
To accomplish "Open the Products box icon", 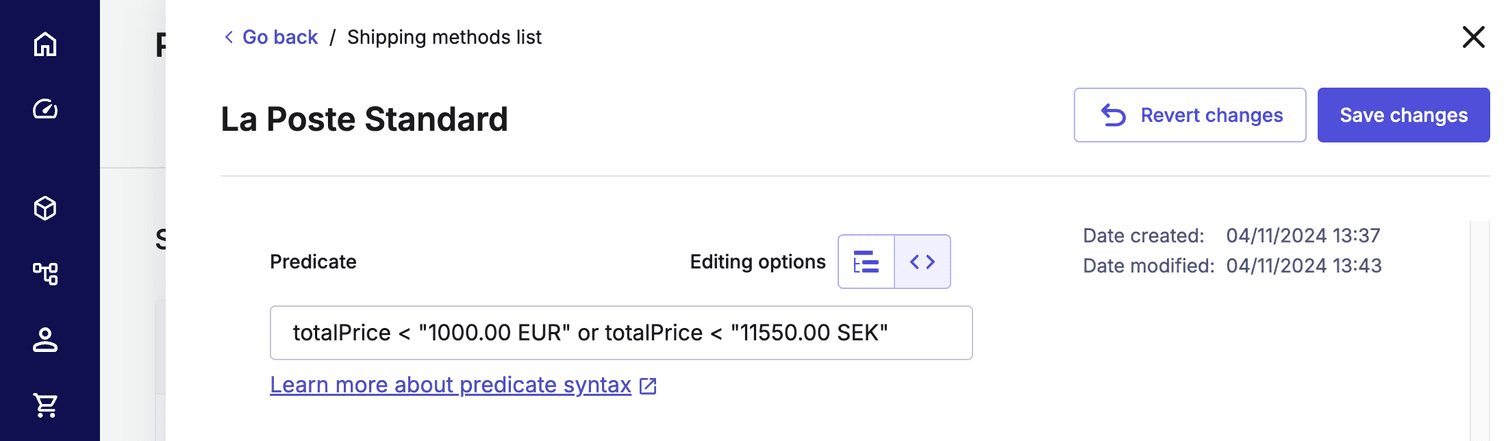I will click(x=45, y=208).
